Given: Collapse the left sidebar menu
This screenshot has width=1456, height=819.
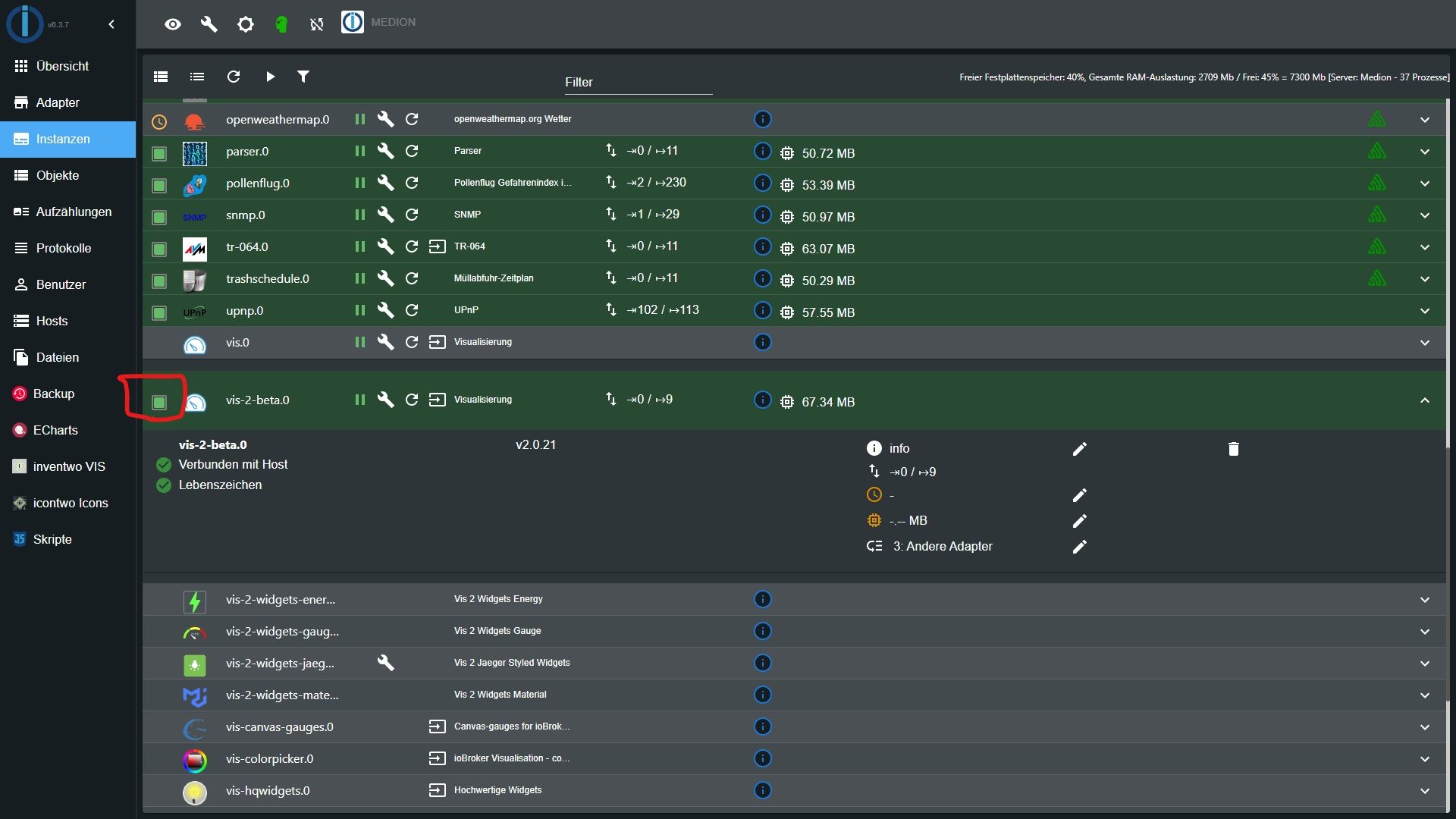Looking at the screenshot, I should pyautogui.click(x=111, y=24).
